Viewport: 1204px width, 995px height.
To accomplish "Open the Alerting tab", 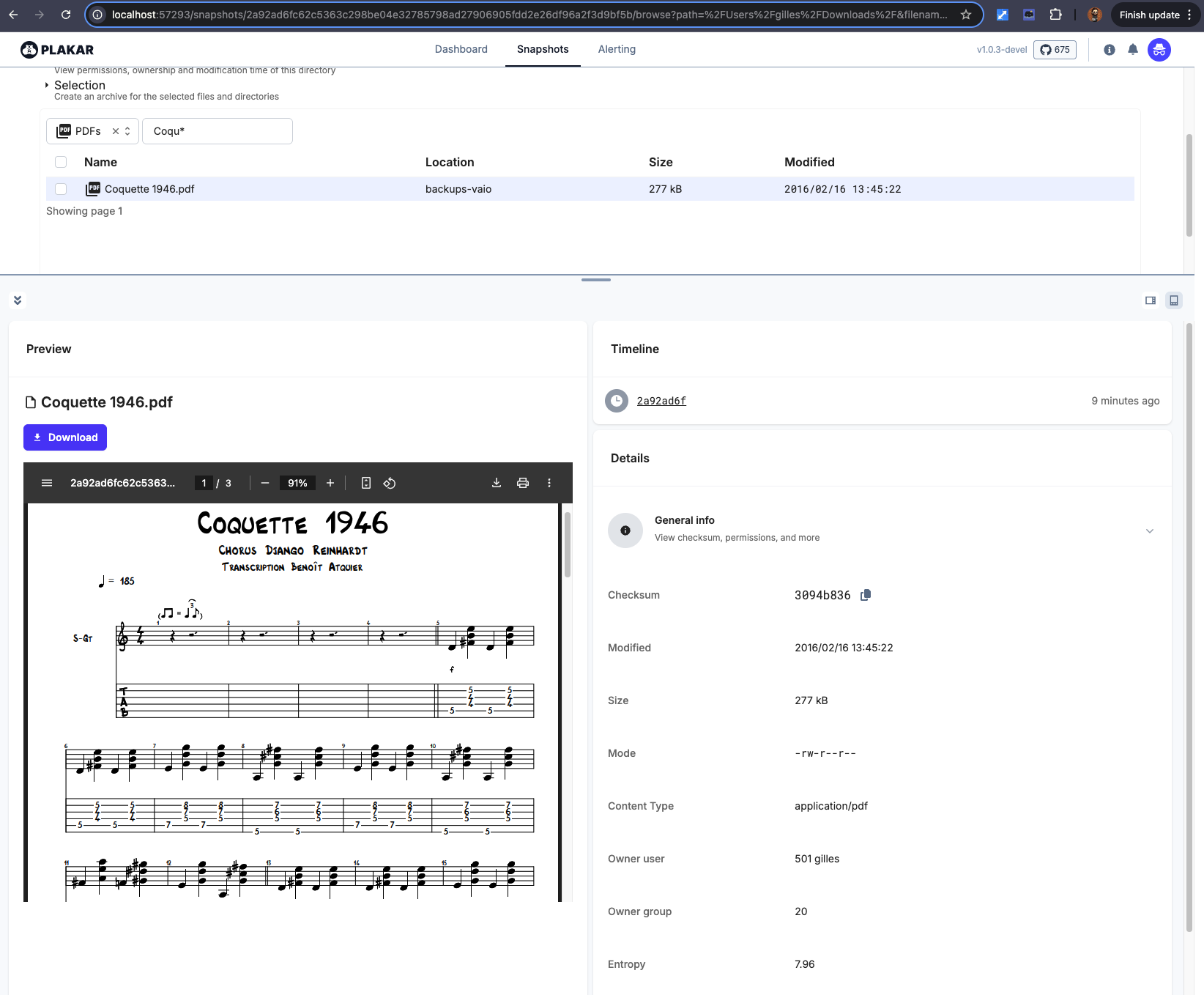I will pos(617,49).
